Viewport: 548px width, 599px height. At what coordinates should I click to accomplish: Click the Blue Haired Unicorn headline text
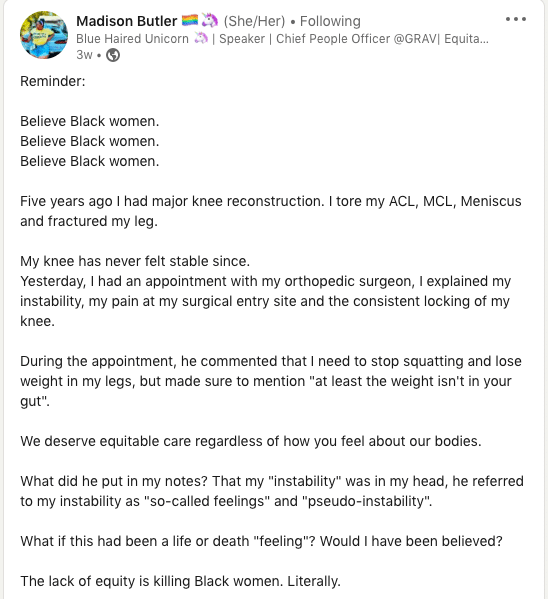click(x=132, y=39)
